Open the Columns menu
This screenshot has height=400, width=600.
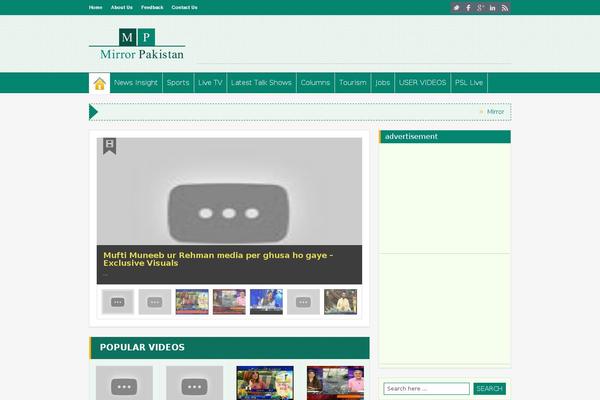pos(315,83)
